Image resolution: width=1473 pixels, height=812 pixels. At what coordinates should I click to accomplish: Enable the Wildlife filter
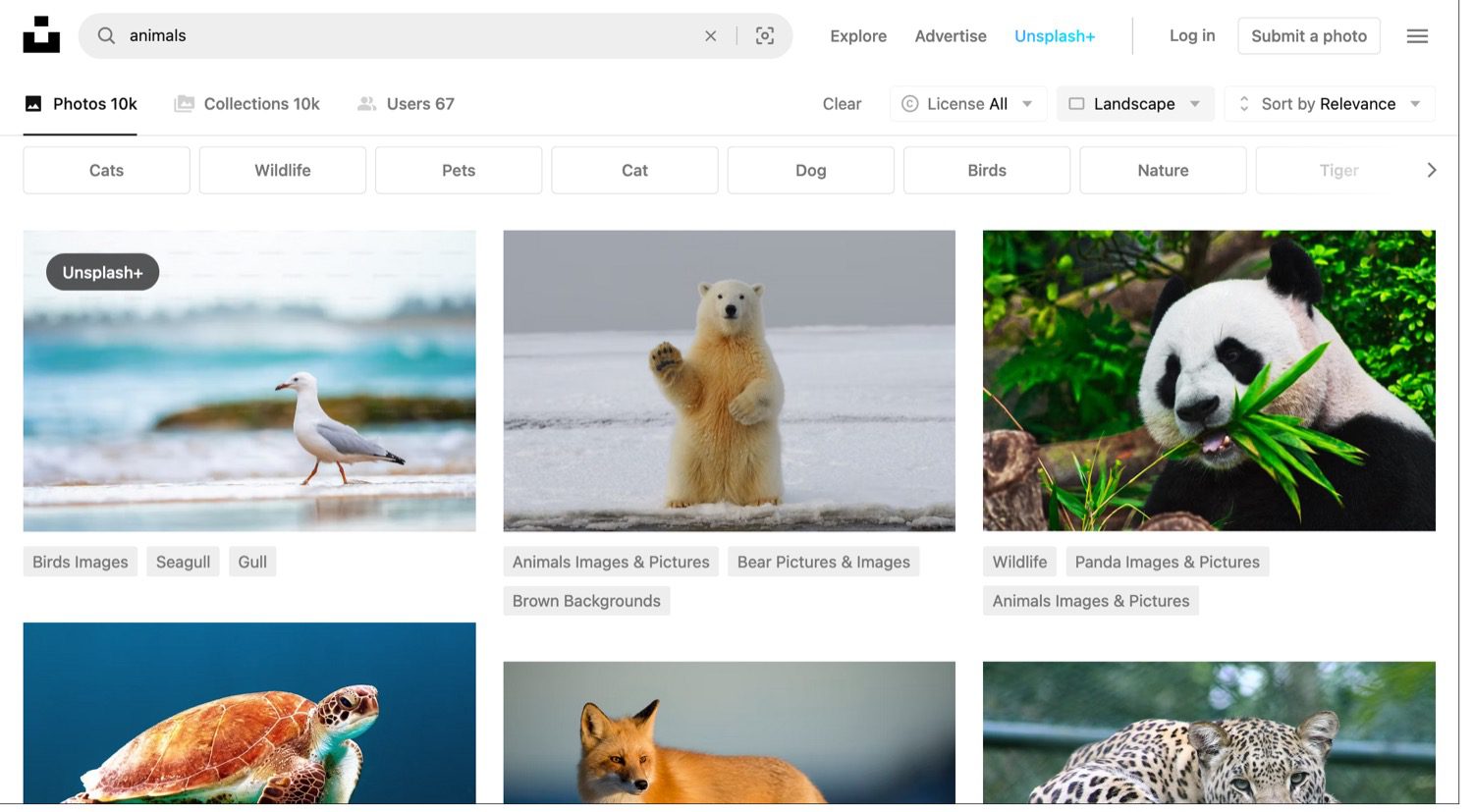[282, 170]
